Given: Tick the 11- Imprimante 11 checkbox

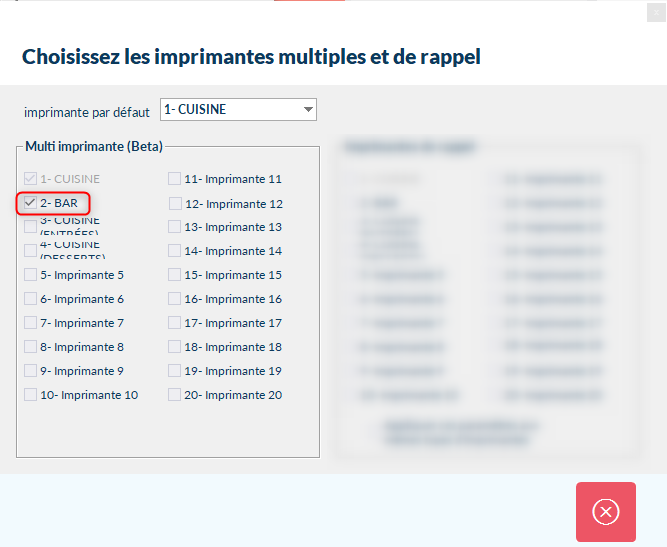Looking at the screenshot, I should (x=174, y=179).
